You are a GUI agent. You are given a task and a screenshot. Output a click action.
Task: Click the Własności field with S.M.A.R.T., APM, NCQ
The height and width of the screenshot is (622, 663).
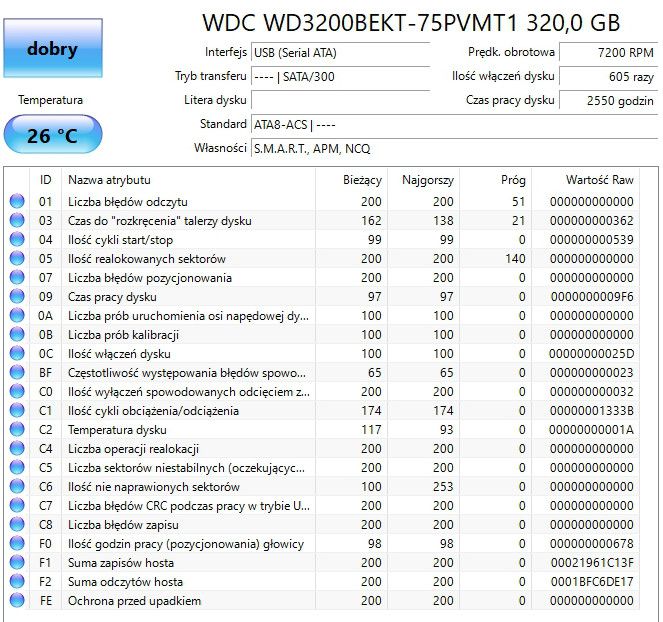[455, 148]
